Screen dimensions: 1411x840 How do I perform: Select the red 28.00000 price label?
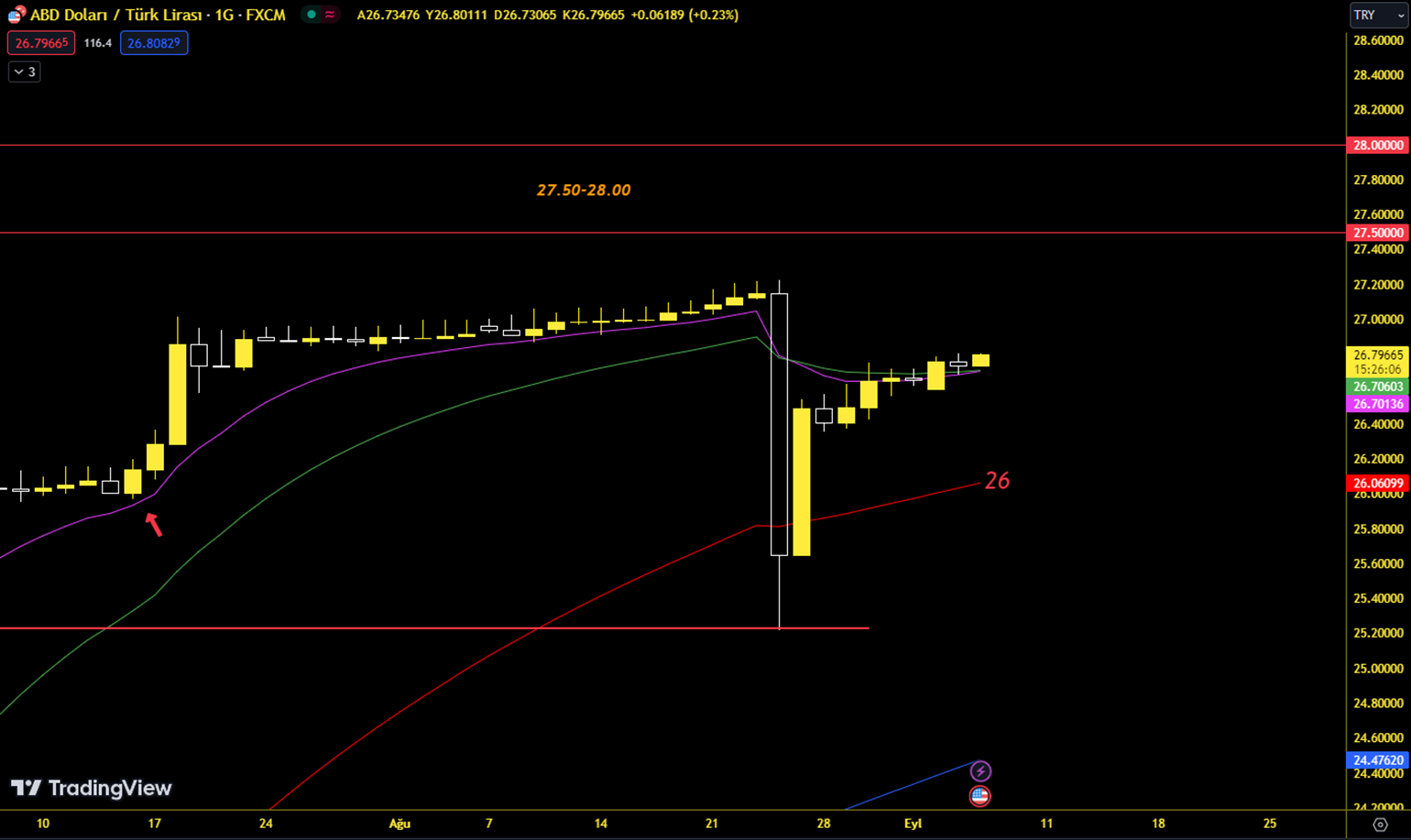(x=1377, y=146)
